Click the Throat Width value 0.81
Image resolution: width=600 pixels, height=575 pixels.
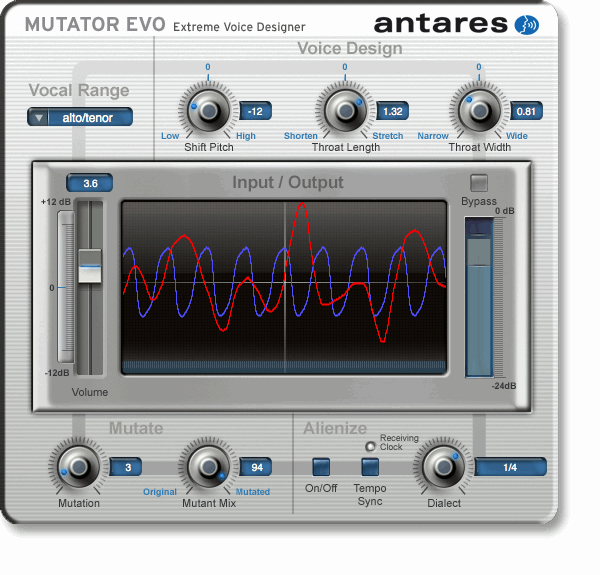point(526,112)
